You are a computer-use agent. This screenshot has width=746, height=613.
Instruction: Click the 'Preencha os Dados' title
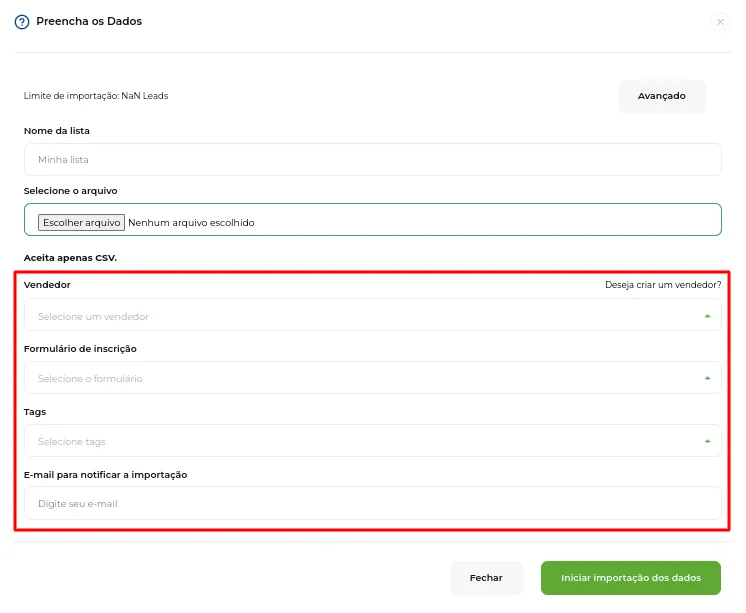[x=89, y=21]
